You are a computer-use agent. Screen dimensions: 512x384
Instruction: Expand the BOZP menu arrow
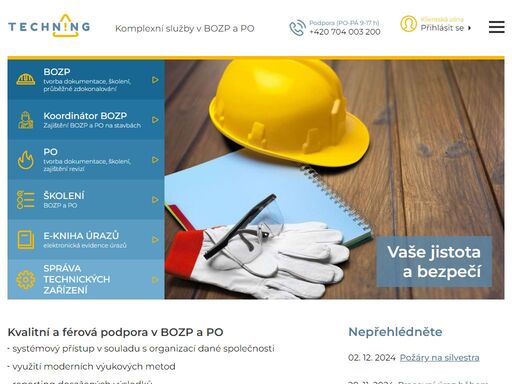click(155, 80)
